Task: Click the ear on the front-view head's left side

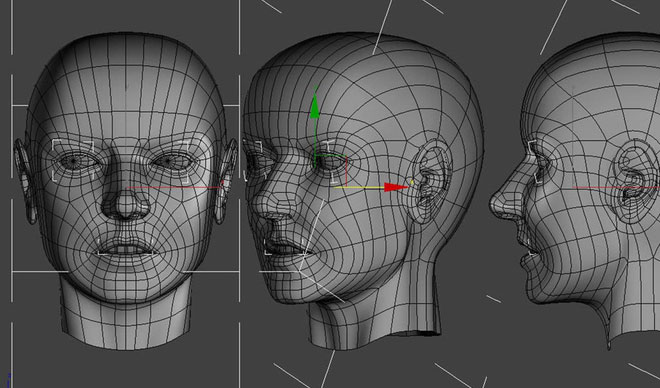Action: coord(24,181)
